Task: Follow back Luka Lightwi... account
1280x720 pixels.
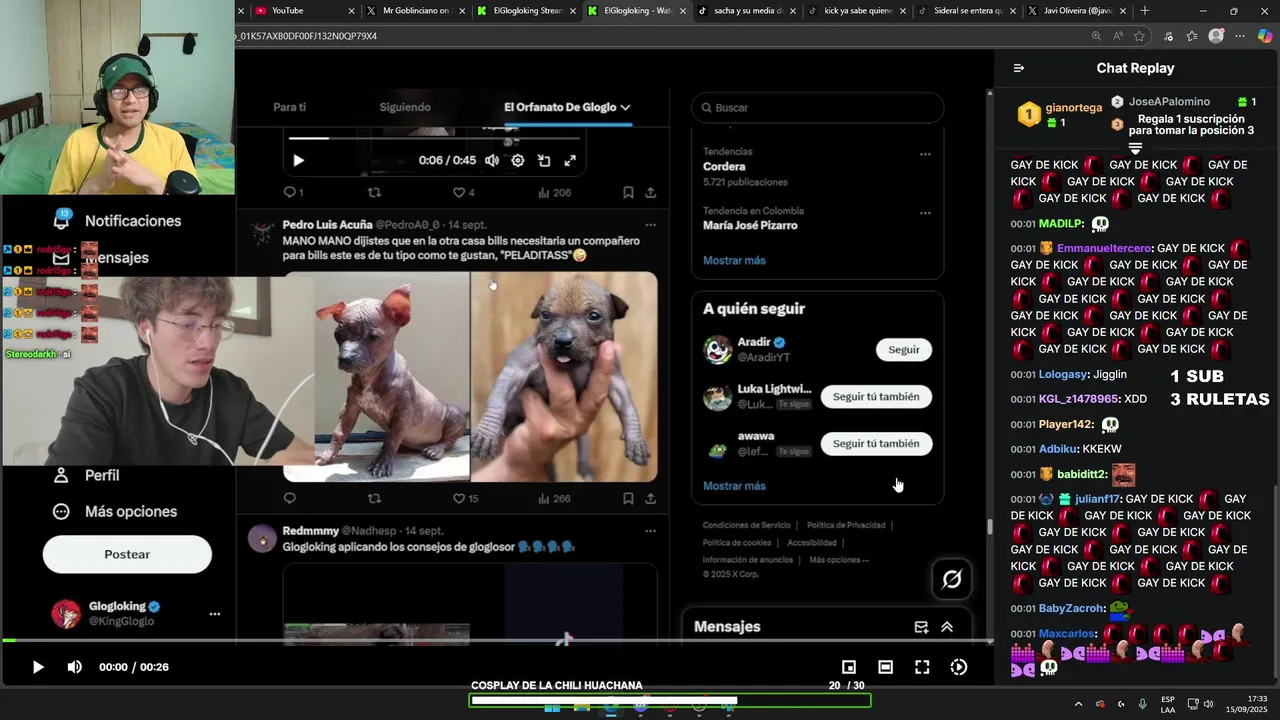Action: 876,397
